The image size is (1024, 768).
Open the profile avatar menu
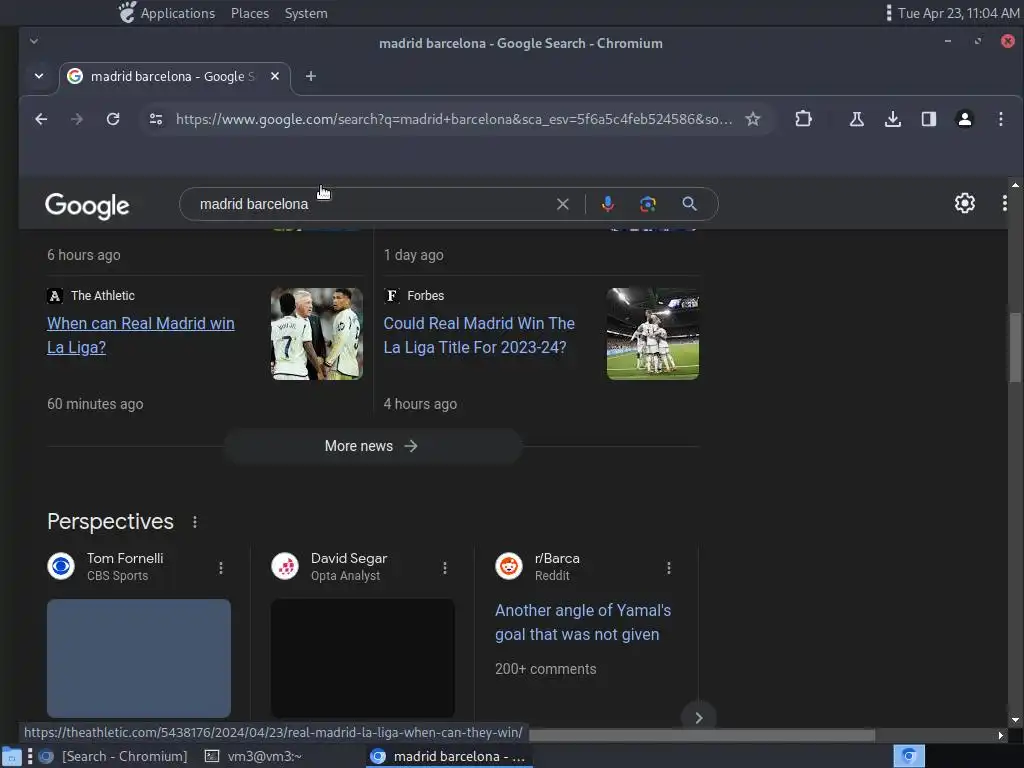[x=965, y=119]
